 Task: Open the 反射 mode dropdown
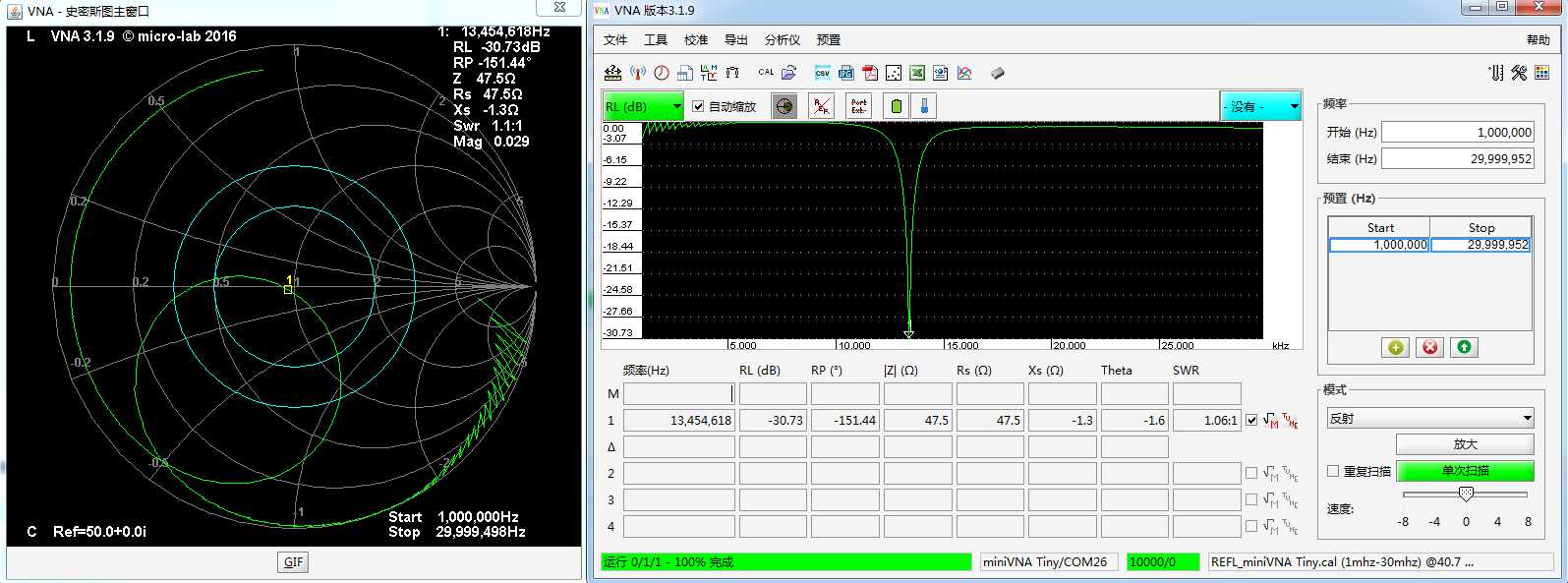[x=1430, y=418]
